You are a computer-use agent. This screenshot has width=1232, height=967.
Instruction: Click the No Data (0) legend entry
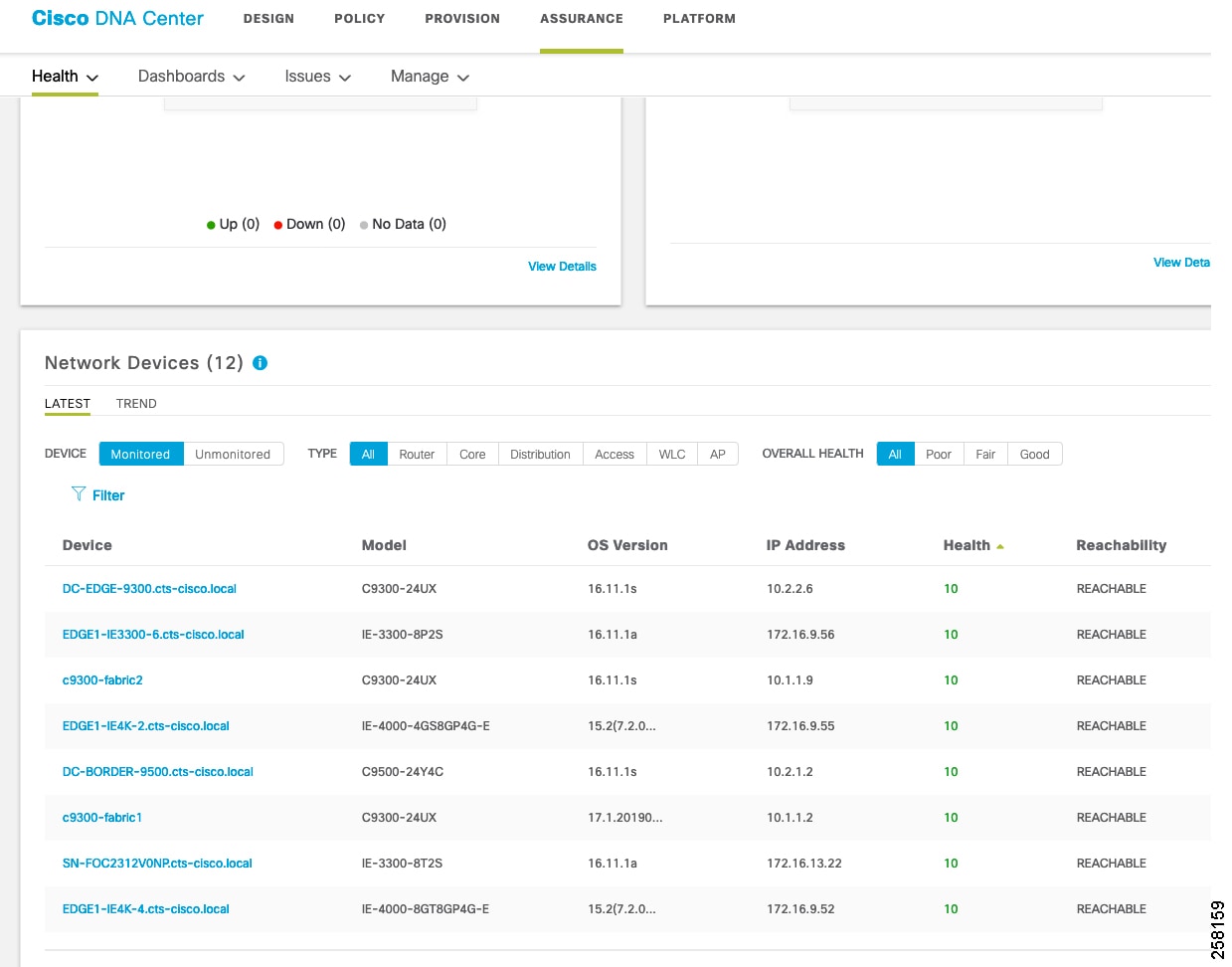[x=403, y=224]
